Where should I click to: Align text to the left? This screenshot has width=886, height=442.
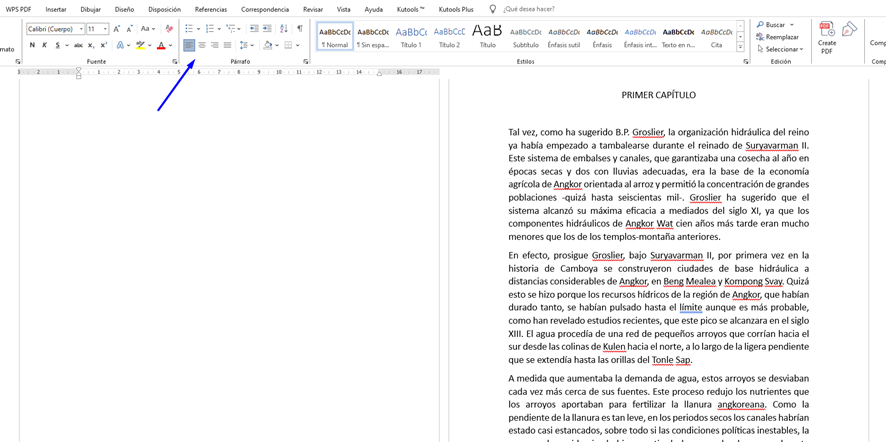tap(189, 45)
